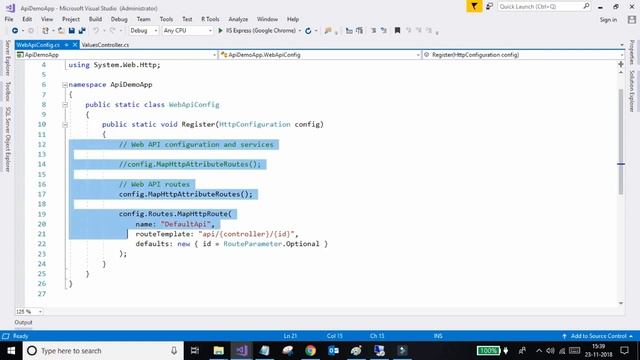This screenshot has width=640, height=360.
Task: Open the ApiDemoApp.WebApiConfig type dropdown
Action: pyautogui.click(x=320, y=55)
